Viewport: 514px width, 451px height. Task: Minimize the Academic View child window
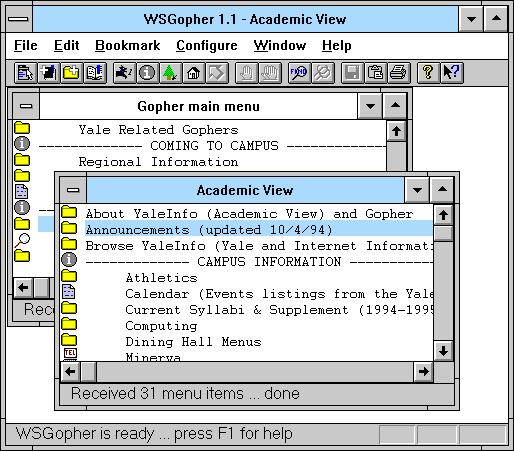coord(417,190)
